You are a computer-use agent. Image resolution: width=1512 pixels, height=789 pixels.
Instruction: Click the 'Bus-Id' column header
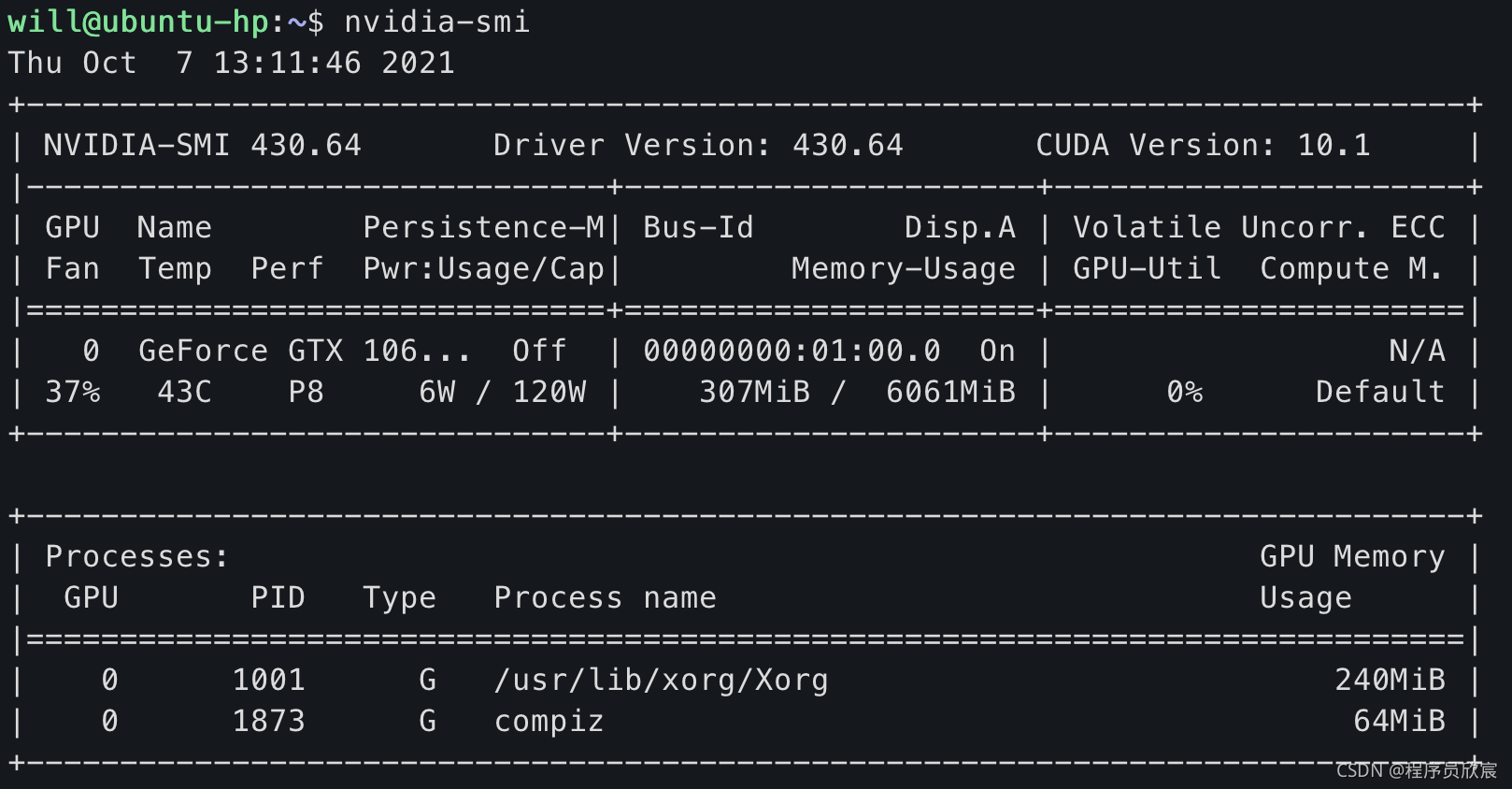pyautogui.click(x=698, y=227)
